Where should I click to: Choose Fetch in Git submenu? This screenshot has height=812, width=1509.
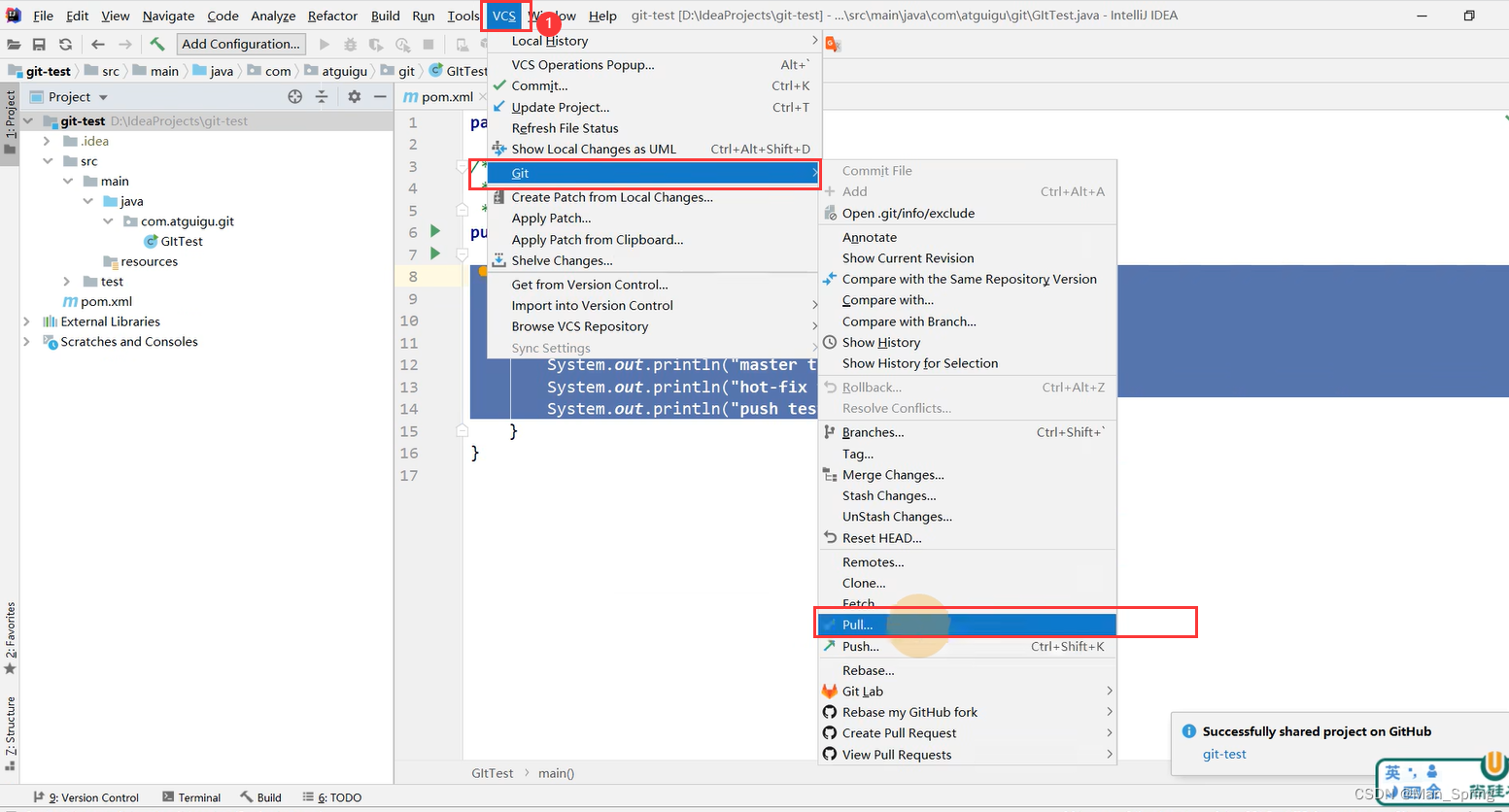(x=967, y=604)
